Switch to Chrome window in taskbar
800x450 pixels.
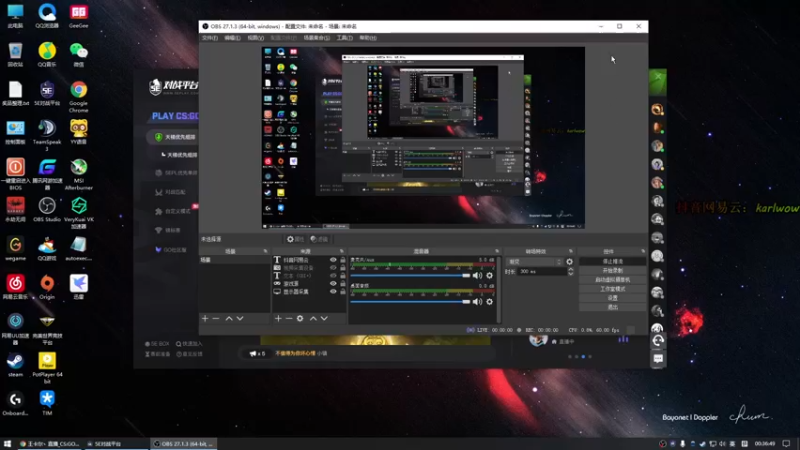click(49, 444)
